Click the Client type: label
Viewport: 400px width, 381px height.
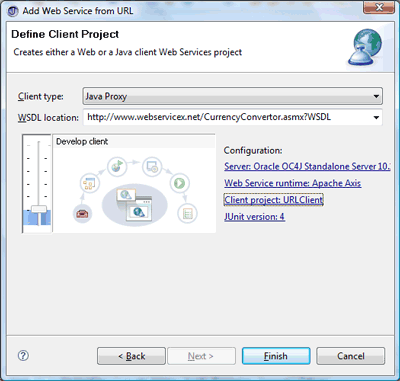pos(41,97)
